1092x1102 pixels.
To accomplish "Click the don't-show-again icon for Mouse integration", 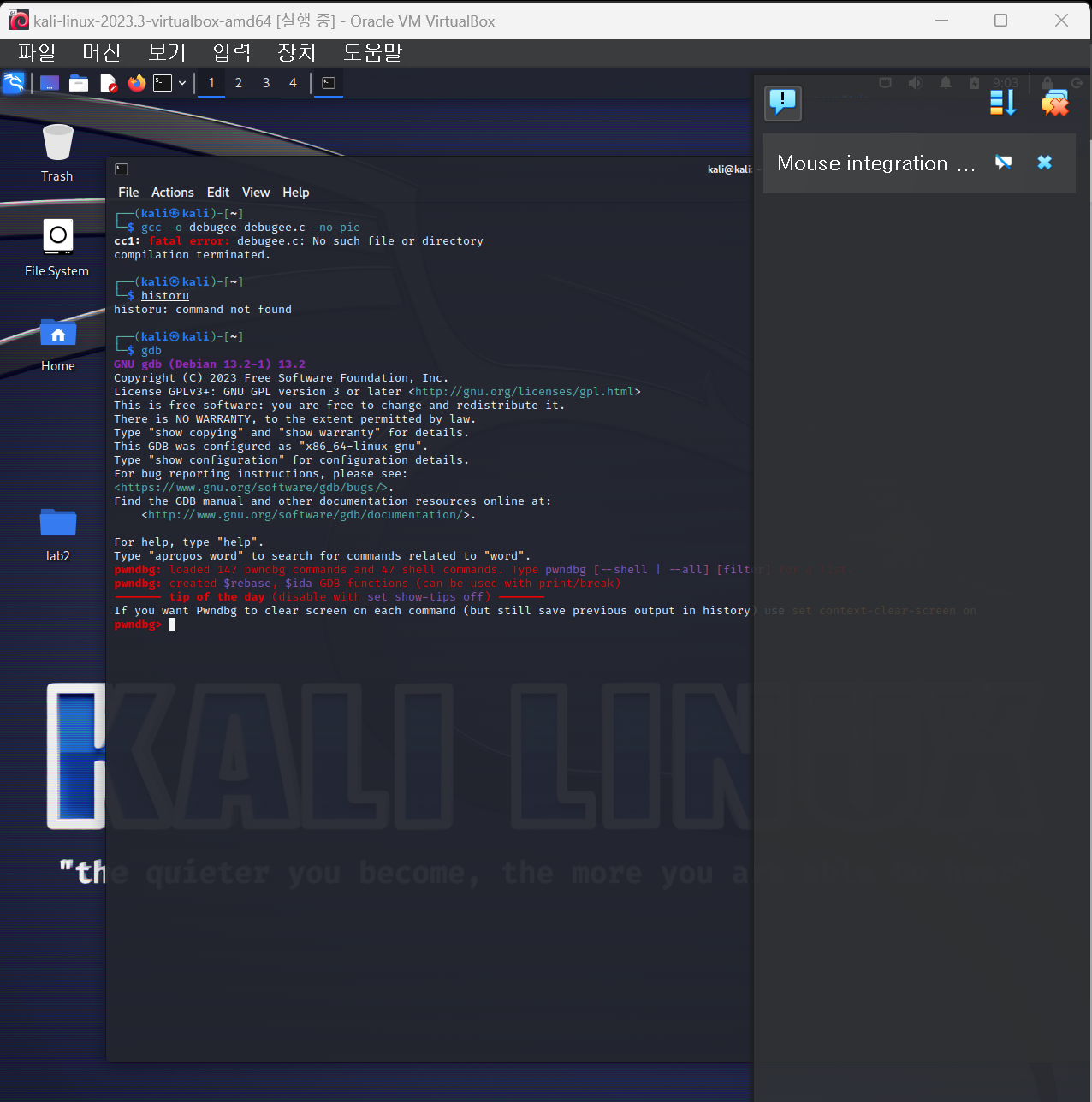I will (x=1004, y=163).
